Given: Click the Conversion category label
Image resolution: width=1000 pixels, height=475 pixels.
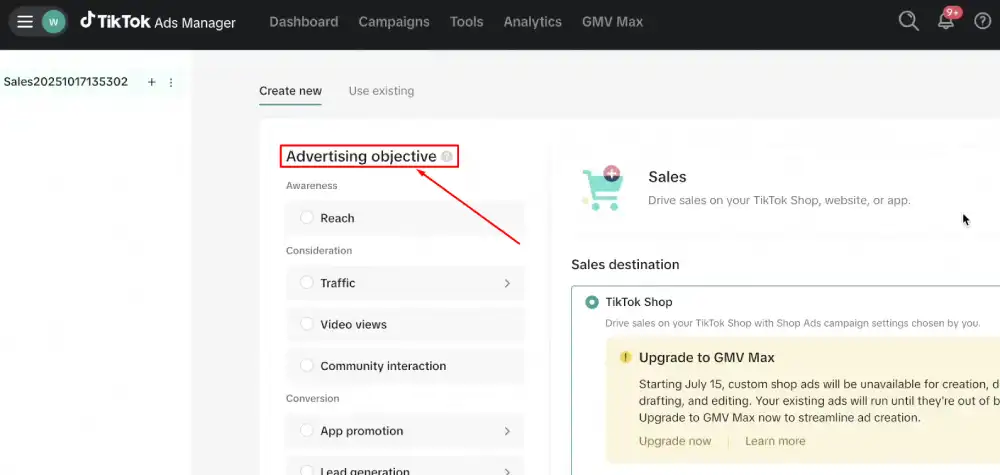Looking at the screenshot, I should (312, 398).
